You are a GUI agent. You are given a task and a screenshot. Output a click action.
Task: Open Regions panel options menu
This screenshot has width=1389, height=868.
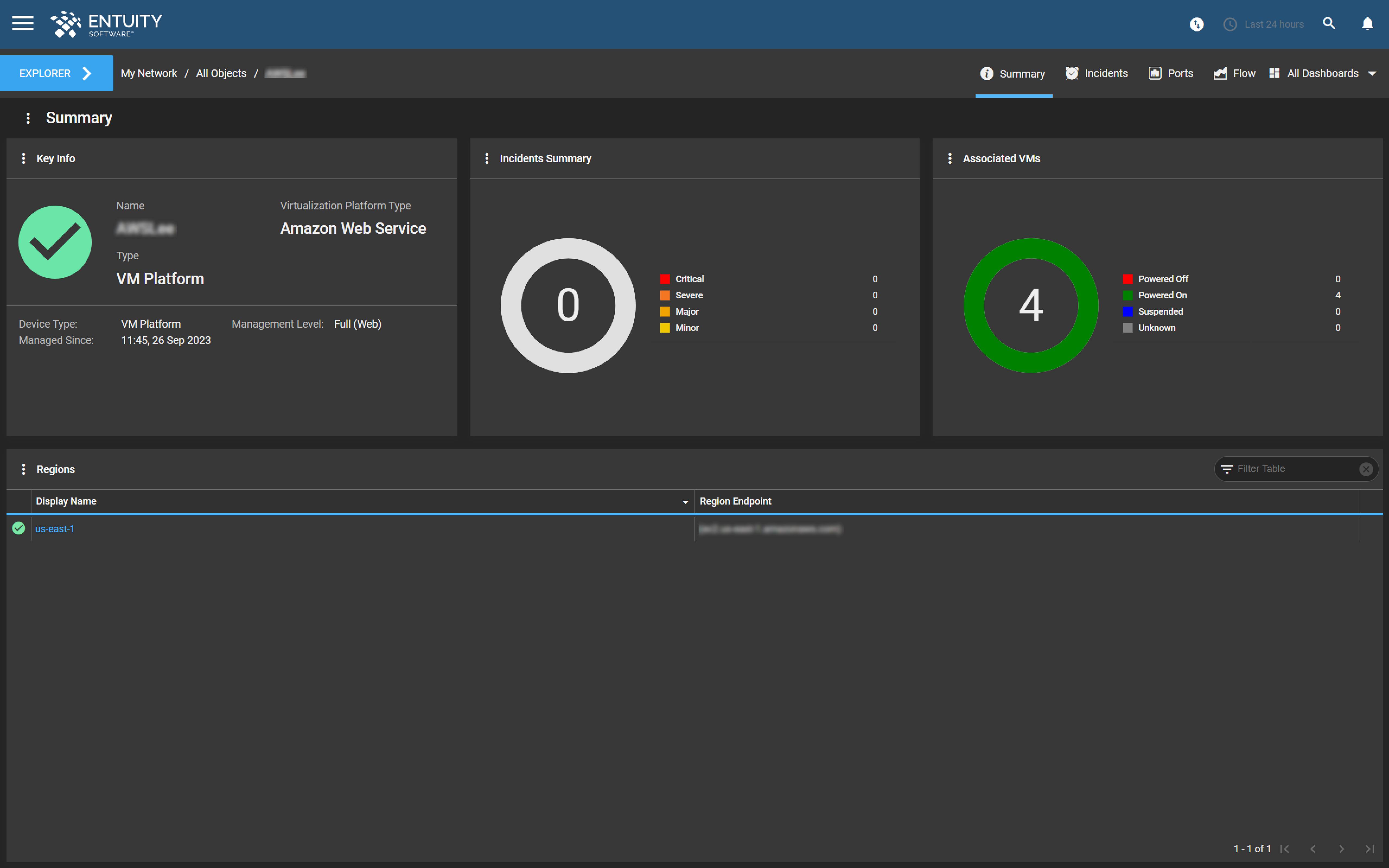(24, 469)
